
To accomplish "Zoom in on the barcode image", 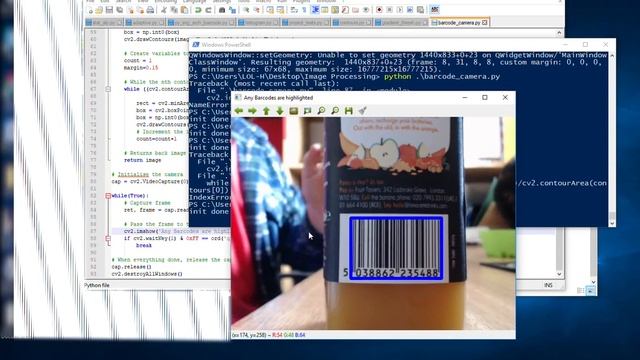I will [321, 111].
